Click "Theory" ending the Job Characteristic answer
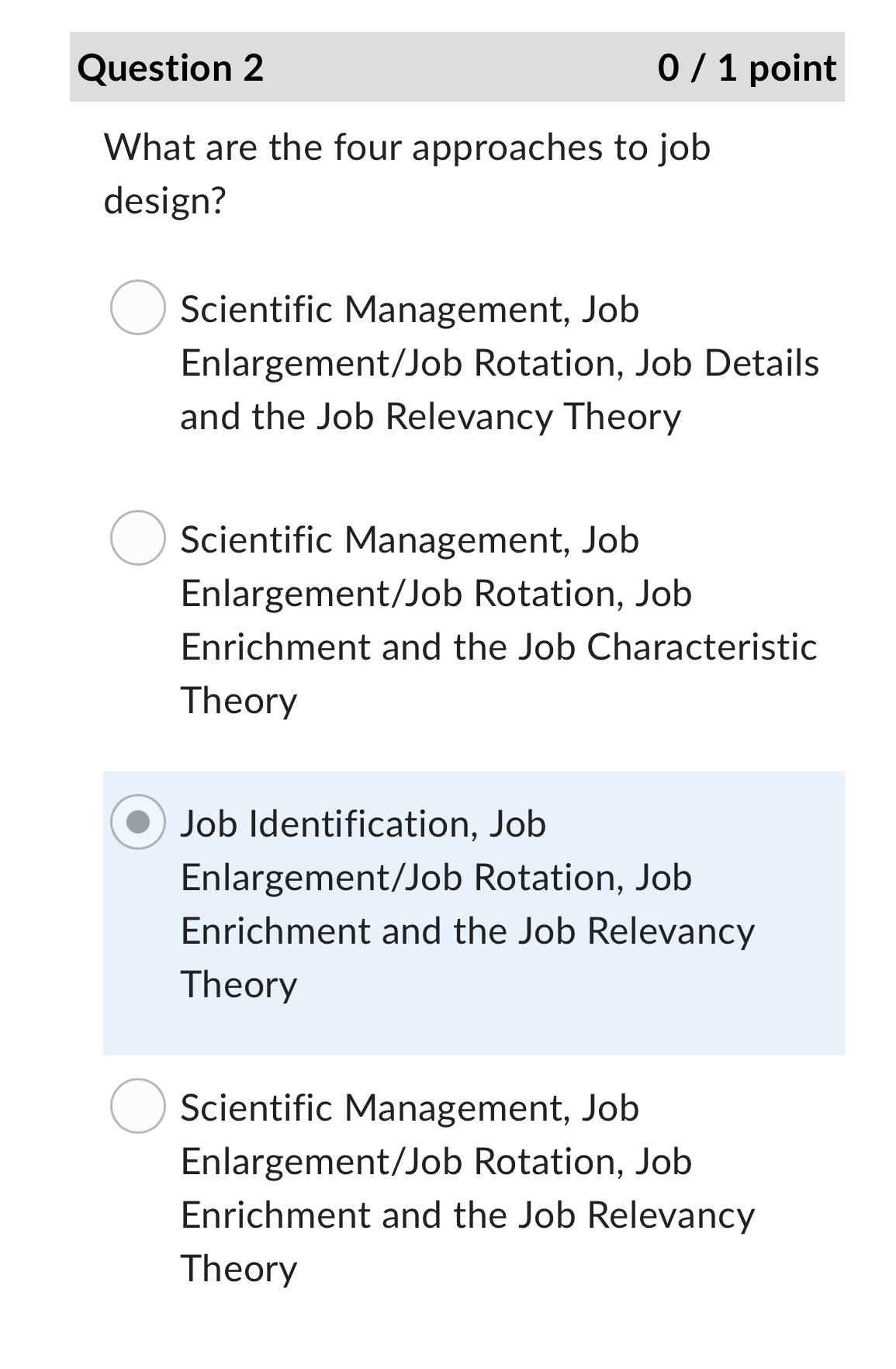This screenshot has width=896, height=1369. click(x=239, y=701)
